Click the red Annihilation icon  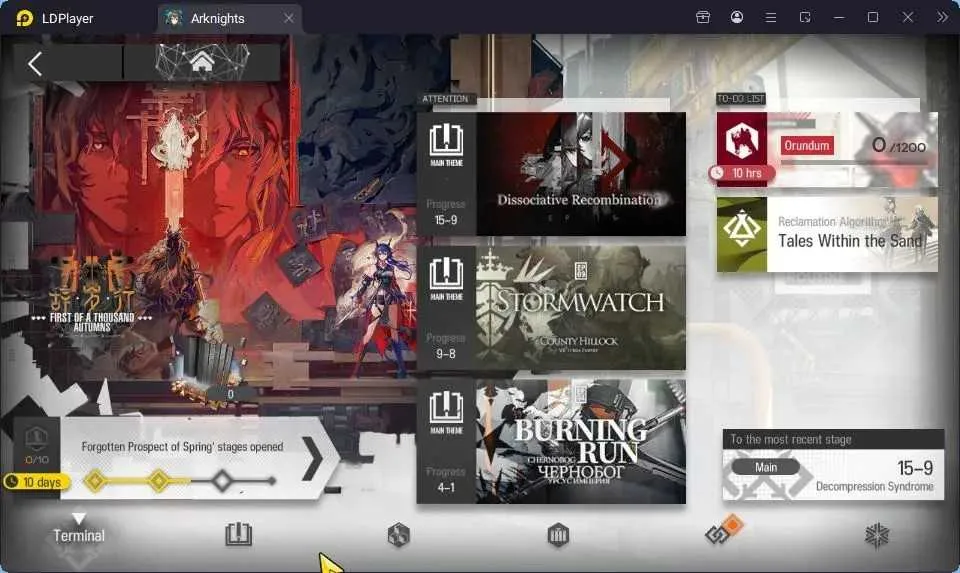[742, 141]
